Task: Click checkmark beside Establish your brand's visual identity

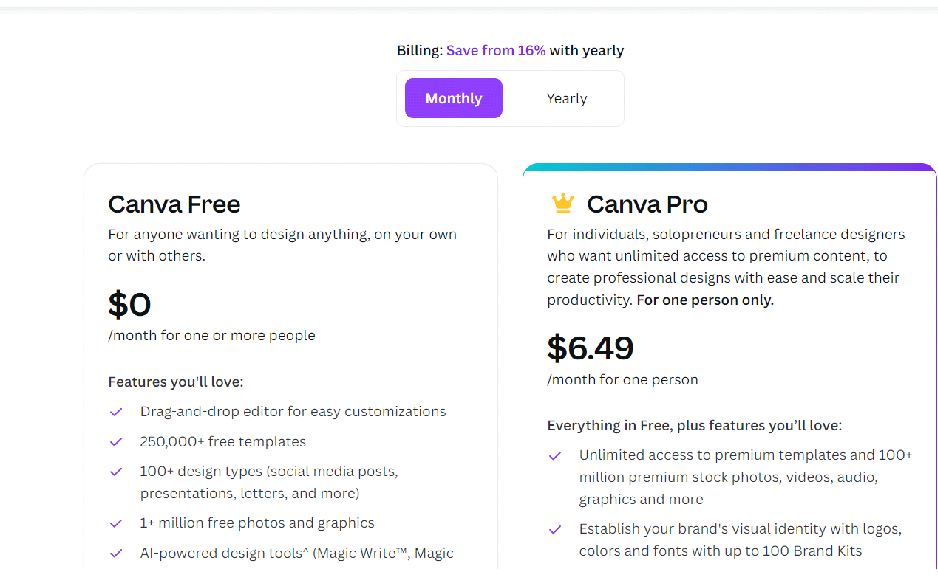Action: coord(555,529)
